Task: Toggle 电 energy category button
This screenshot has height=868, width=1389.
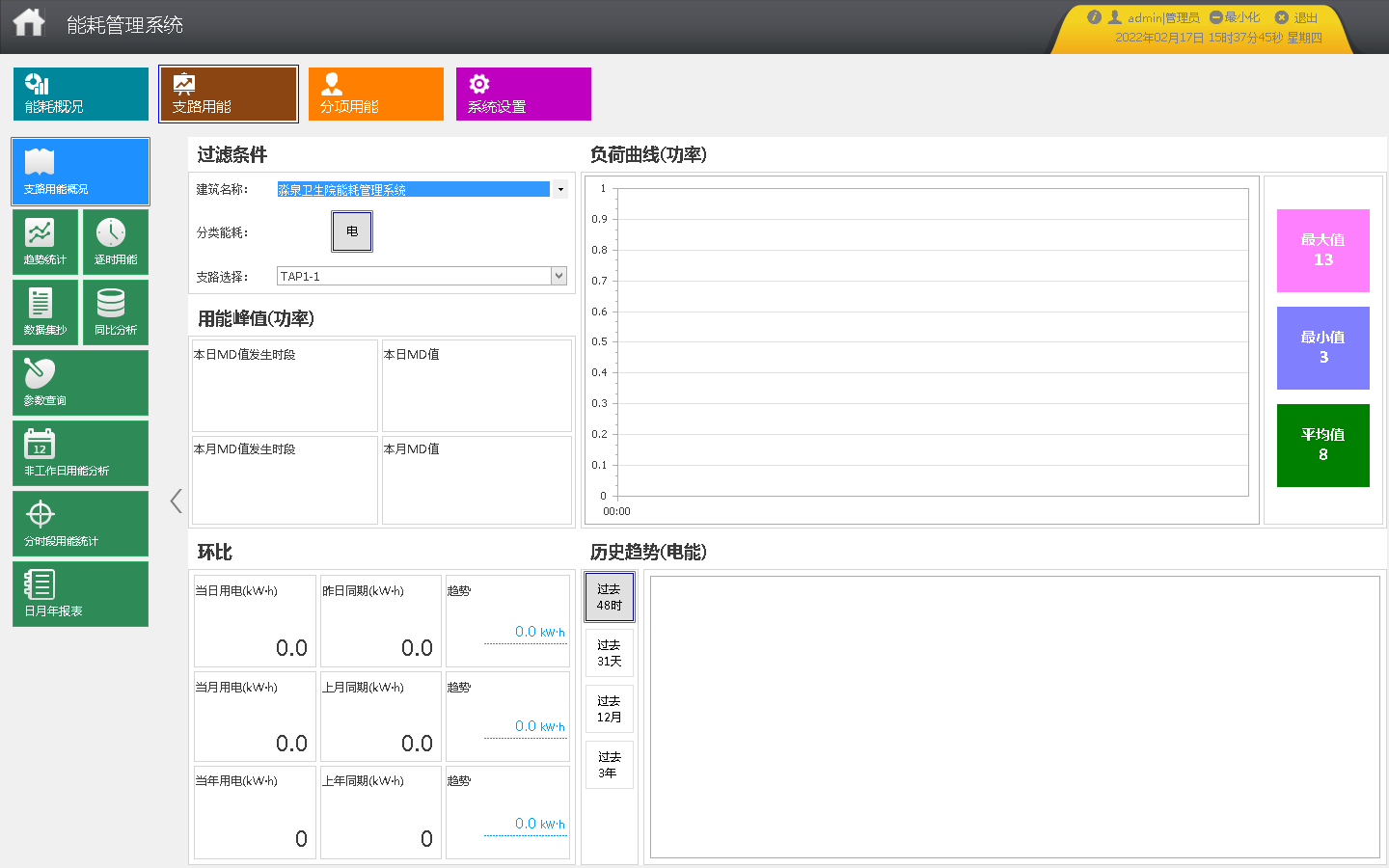Action: (352, 231)
